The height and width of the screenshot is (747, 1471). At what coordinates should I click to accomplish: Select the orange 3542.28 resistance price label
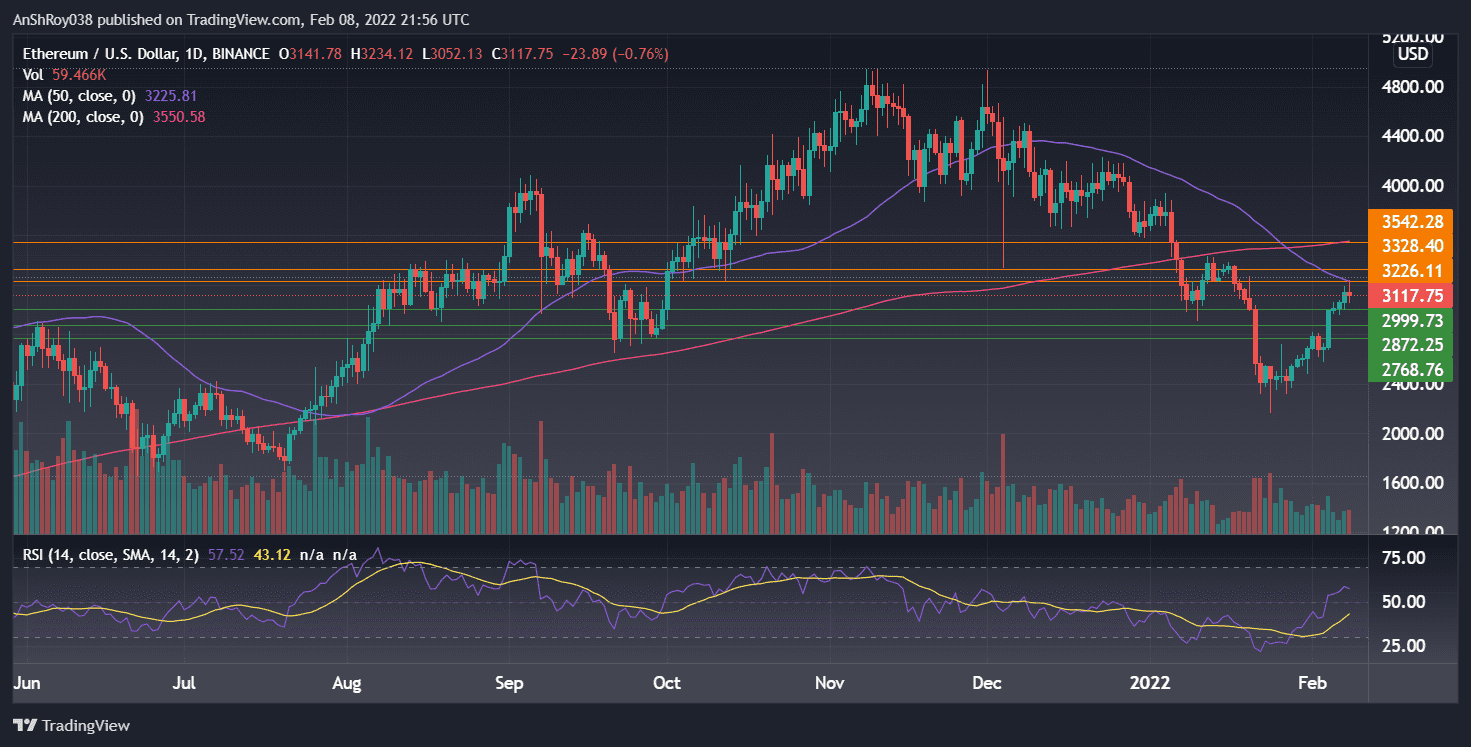(x=1414, y=221)
